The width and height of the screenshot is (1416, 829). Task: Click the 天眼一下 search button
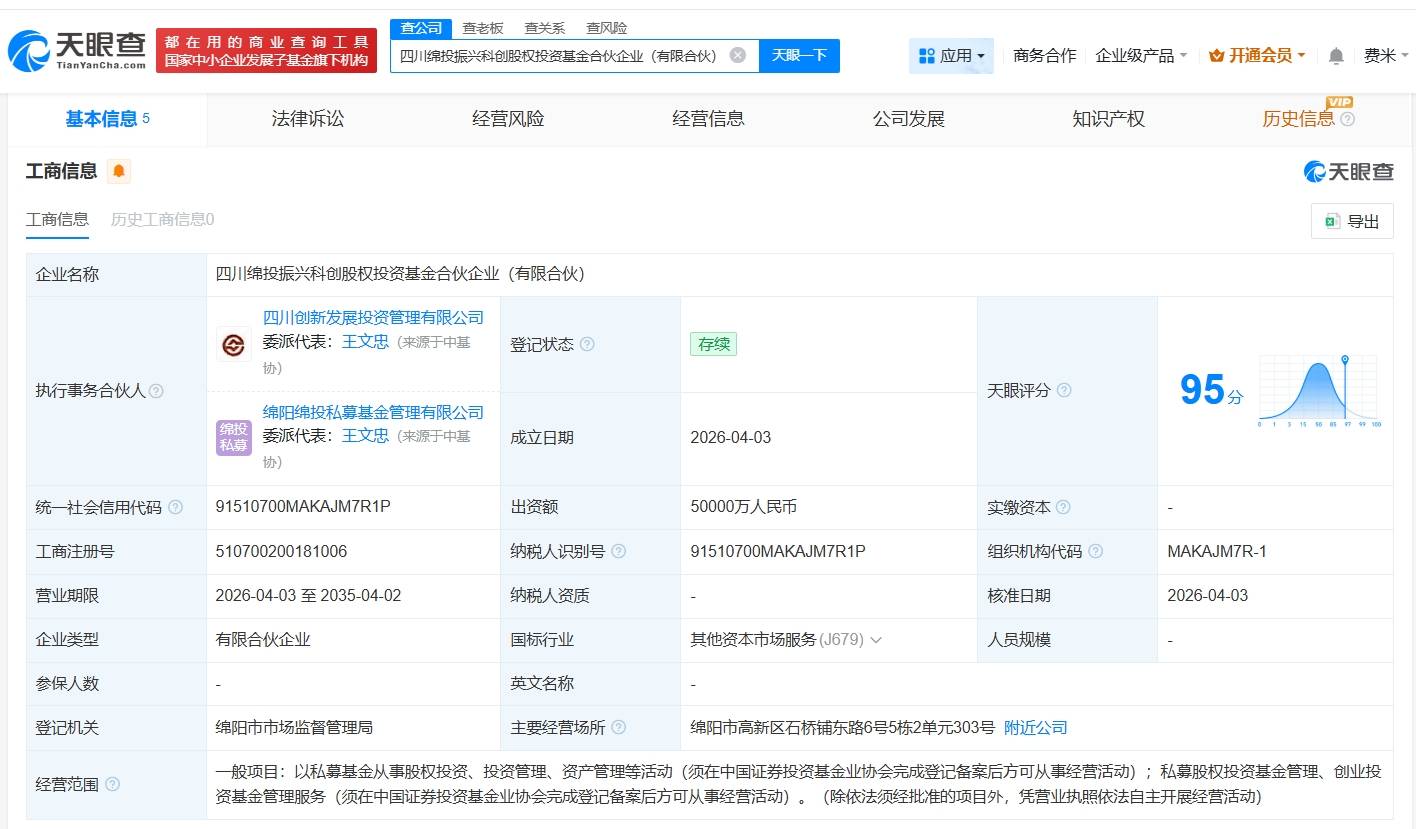pyautogui.click(x=799, y=56)
